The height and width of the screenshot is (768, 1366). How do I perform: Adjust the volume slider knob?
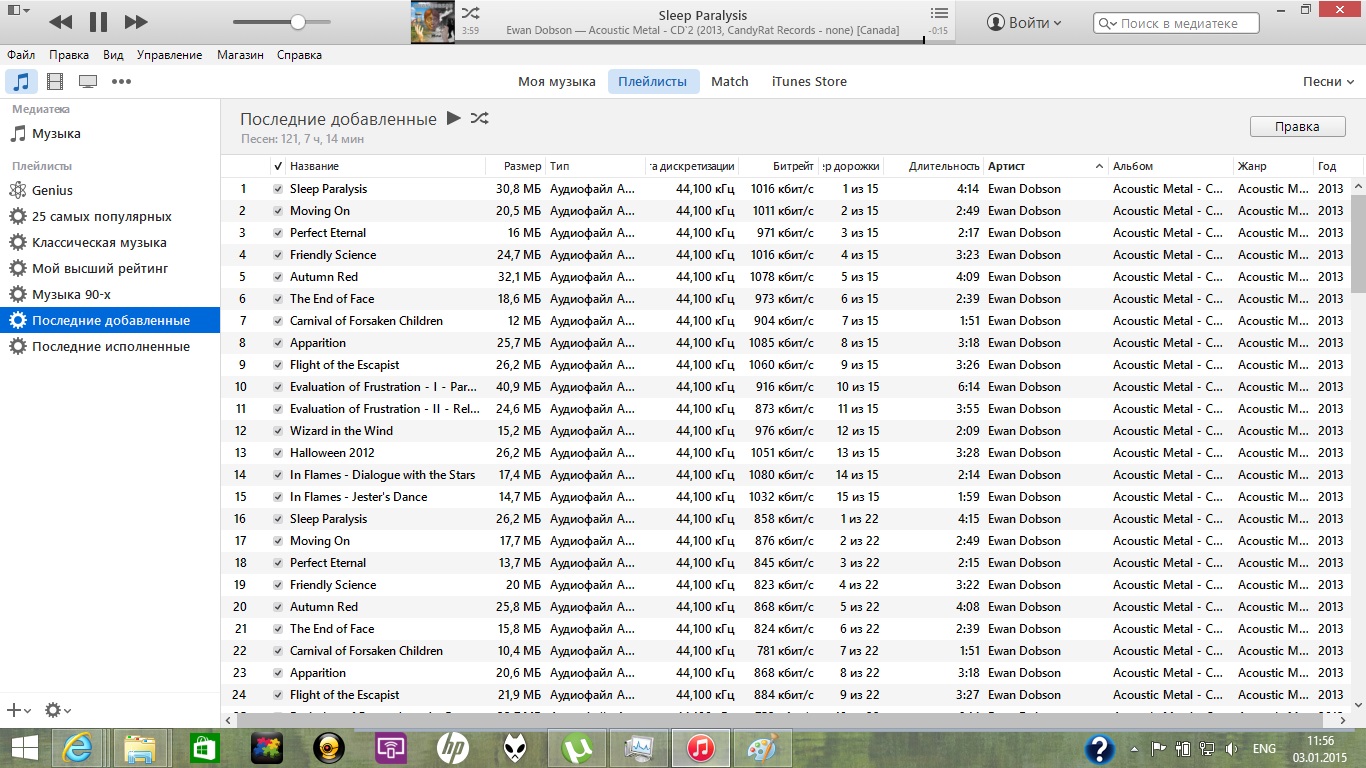(298, 22)
